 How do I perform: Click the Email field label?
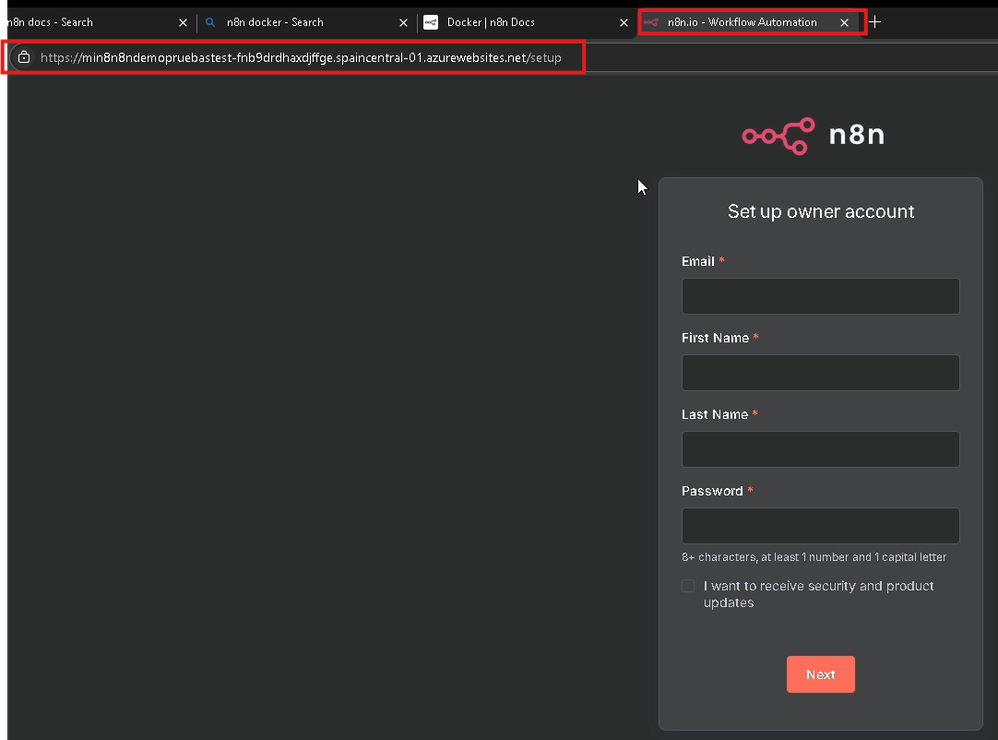[x=698, y=262]
